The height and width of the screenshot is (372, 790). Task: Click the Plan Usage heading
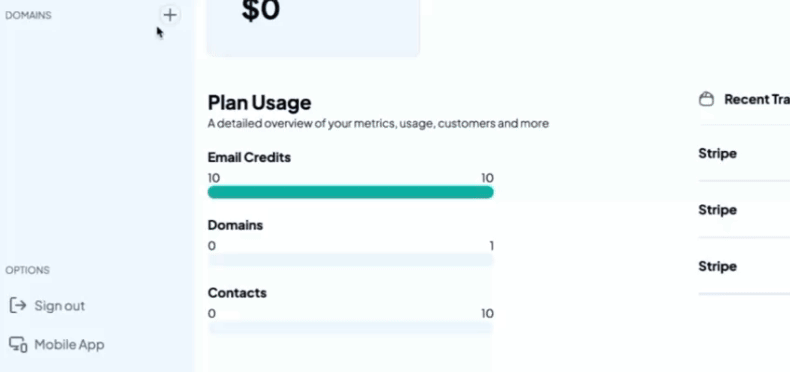point(259,102)
